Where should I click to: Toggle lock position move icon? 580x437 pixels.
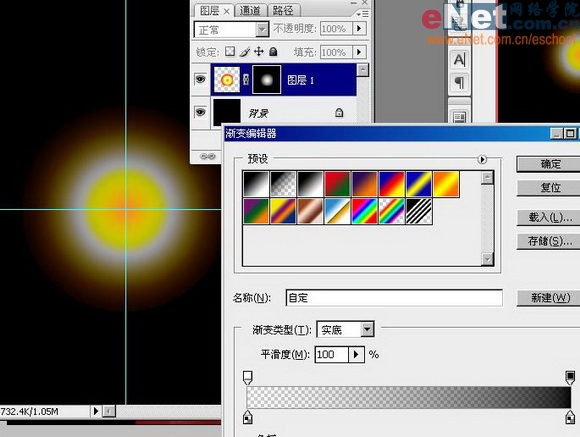pyautogui.click(x=259, y=51)
